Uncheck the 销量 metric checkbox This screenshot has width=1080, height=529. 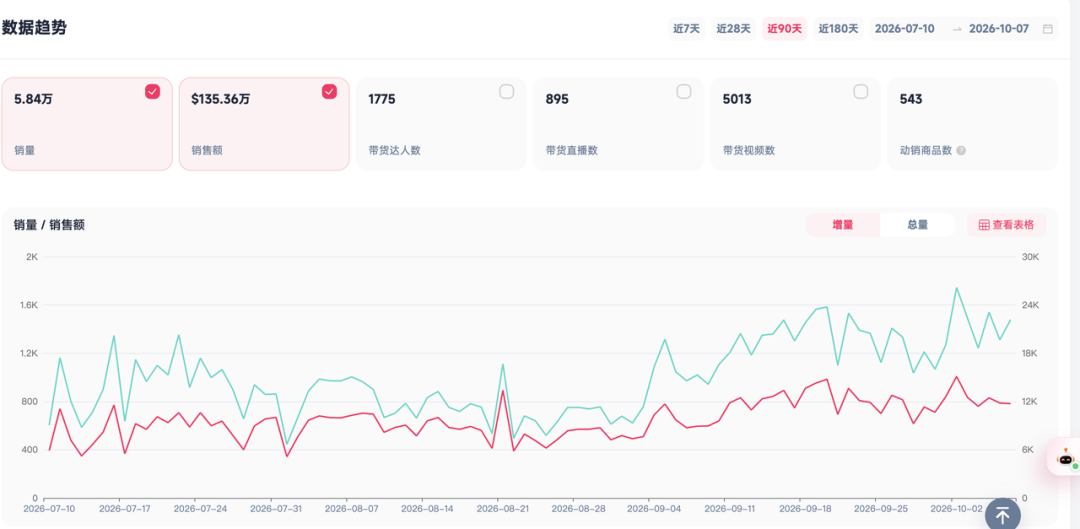[152, 92]
